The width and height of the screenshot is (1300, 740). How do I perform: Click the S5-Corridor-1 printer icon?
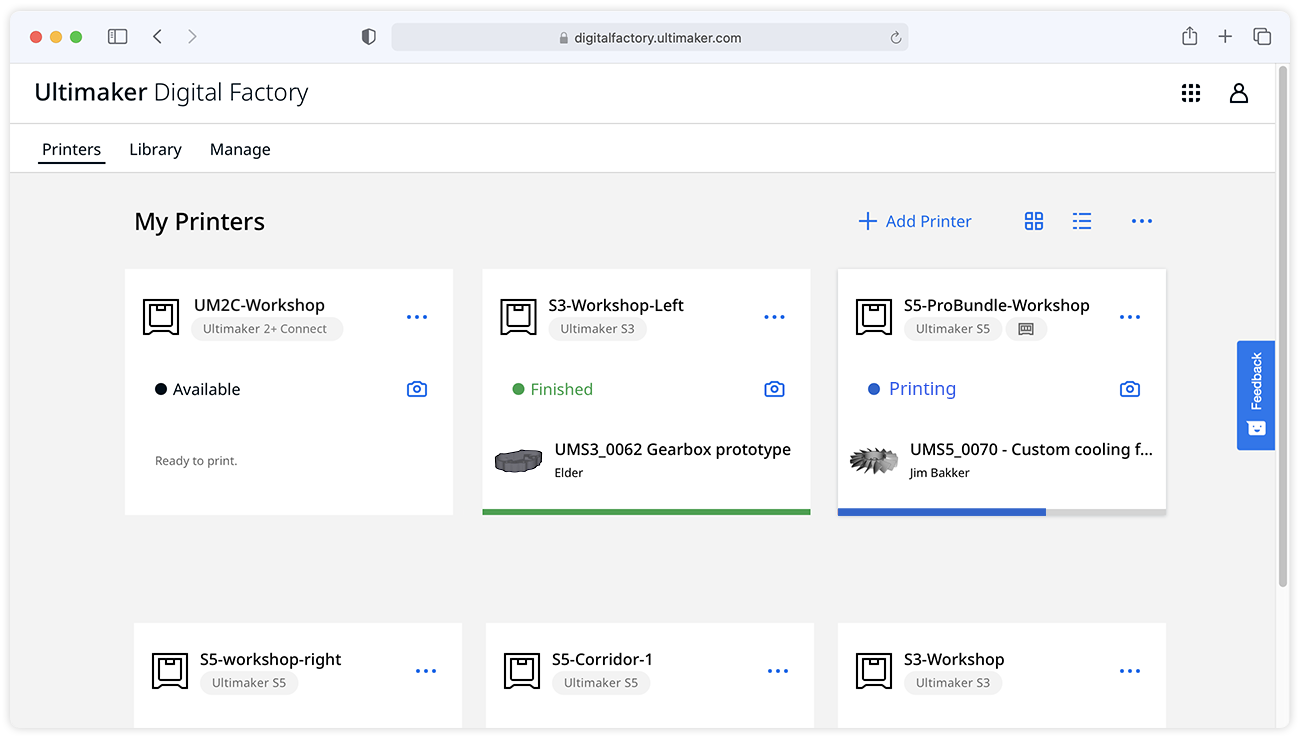coord(522,671)
